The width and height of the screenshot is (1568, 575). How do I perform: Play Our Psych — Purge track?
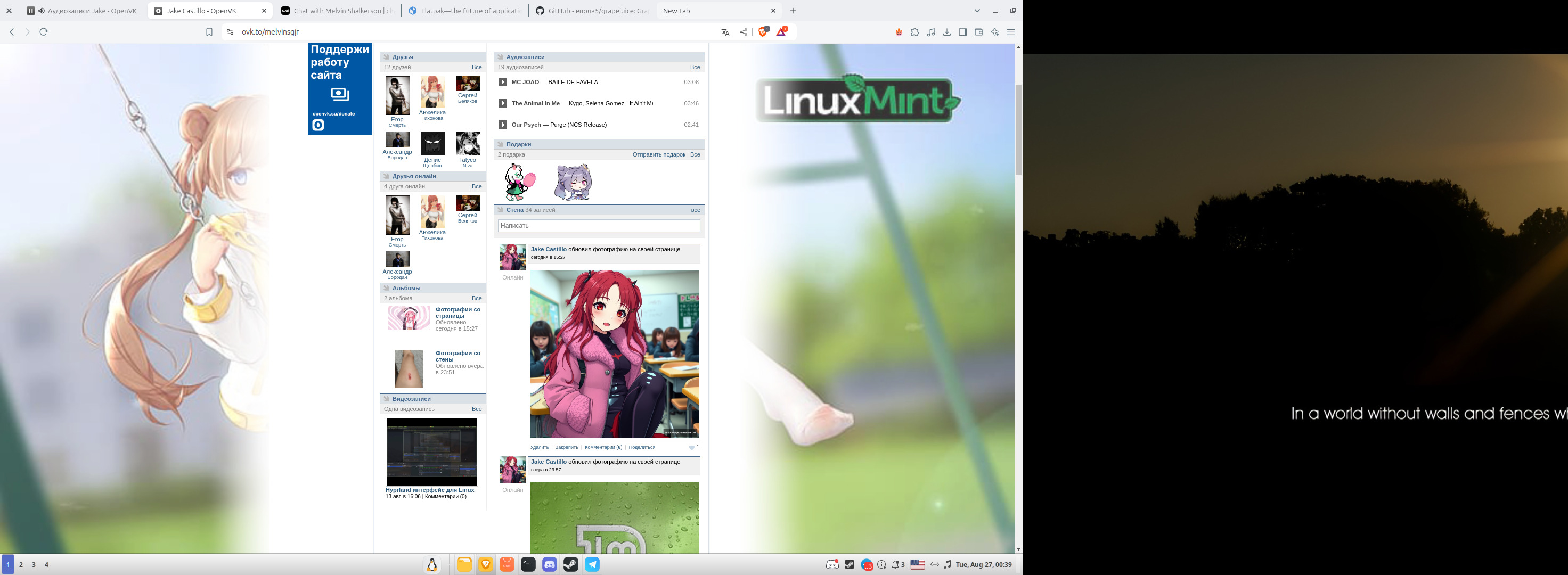[x=503, y=125]
